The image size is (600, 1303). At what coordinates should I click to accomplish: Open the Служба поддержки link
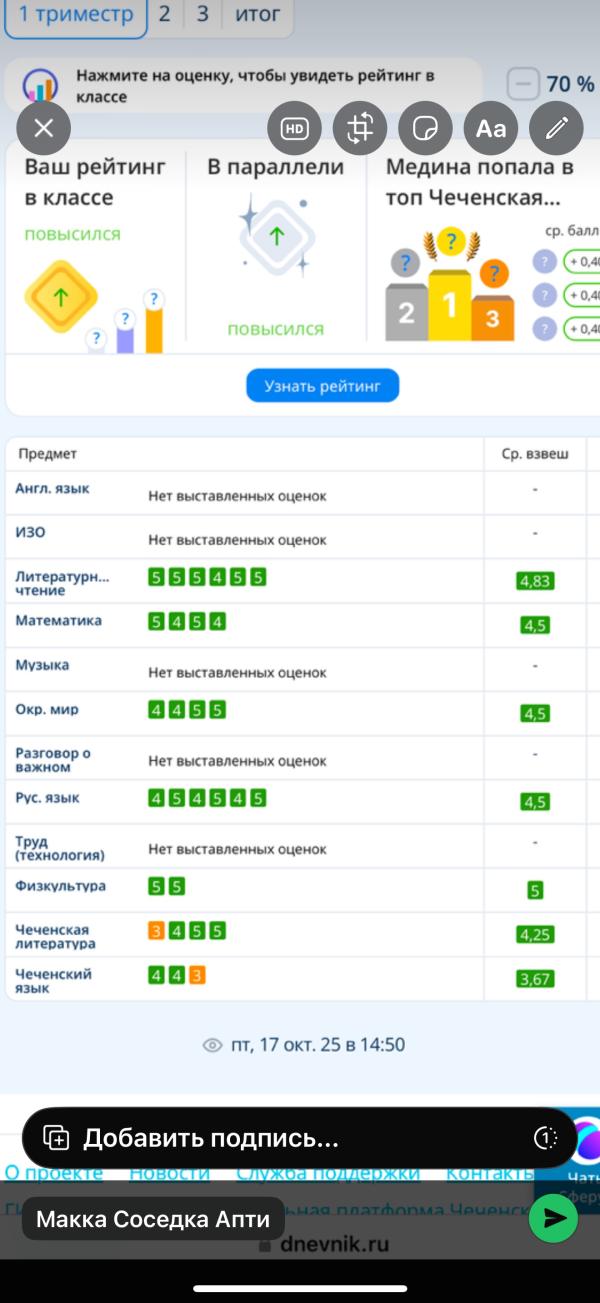[x=328, y=1173]
